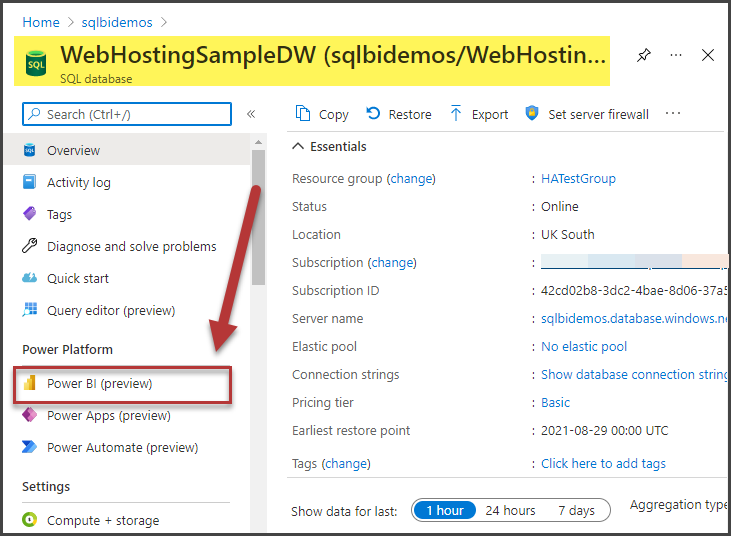Click Export toolbar label
The width and height of the screenshot is (731, 536).
click(x=490, y=114)
